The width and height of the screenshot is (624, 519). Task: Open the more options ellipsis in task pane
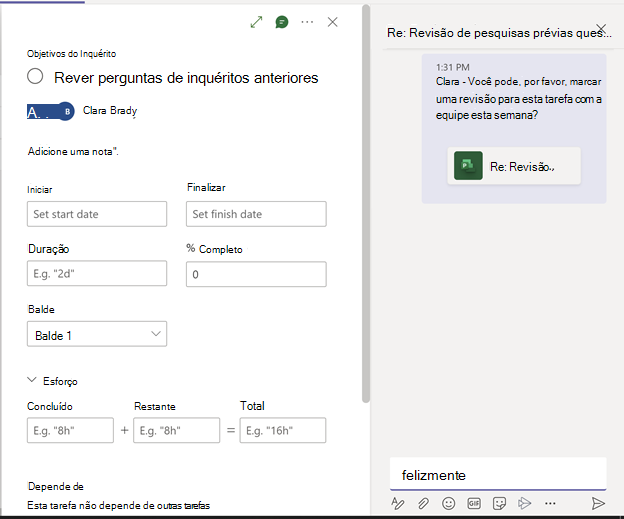click(x=307, y=22)
